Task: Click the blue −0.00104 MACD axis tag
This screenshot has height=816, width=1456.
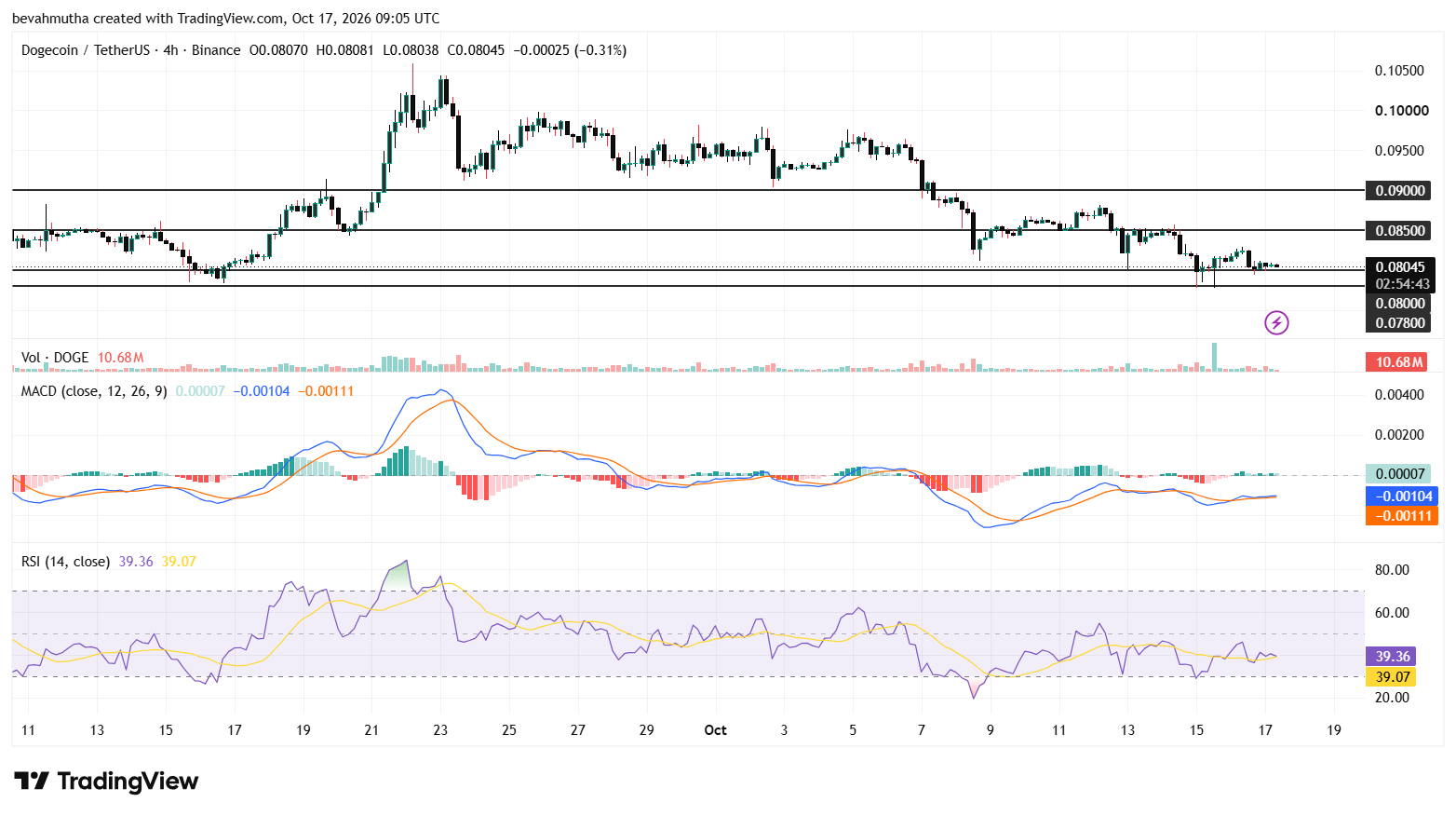Action: pos(1401,496)
